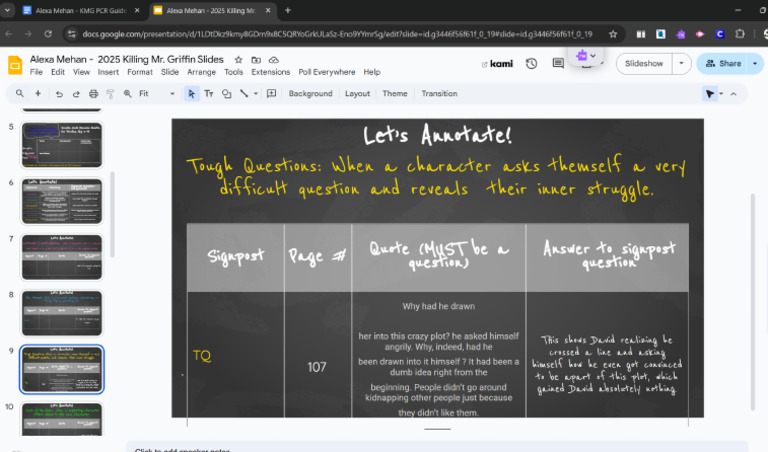Viewport: 768px width, 452px height.
Task: Click the Undo icon
Action: click(59, 94)
